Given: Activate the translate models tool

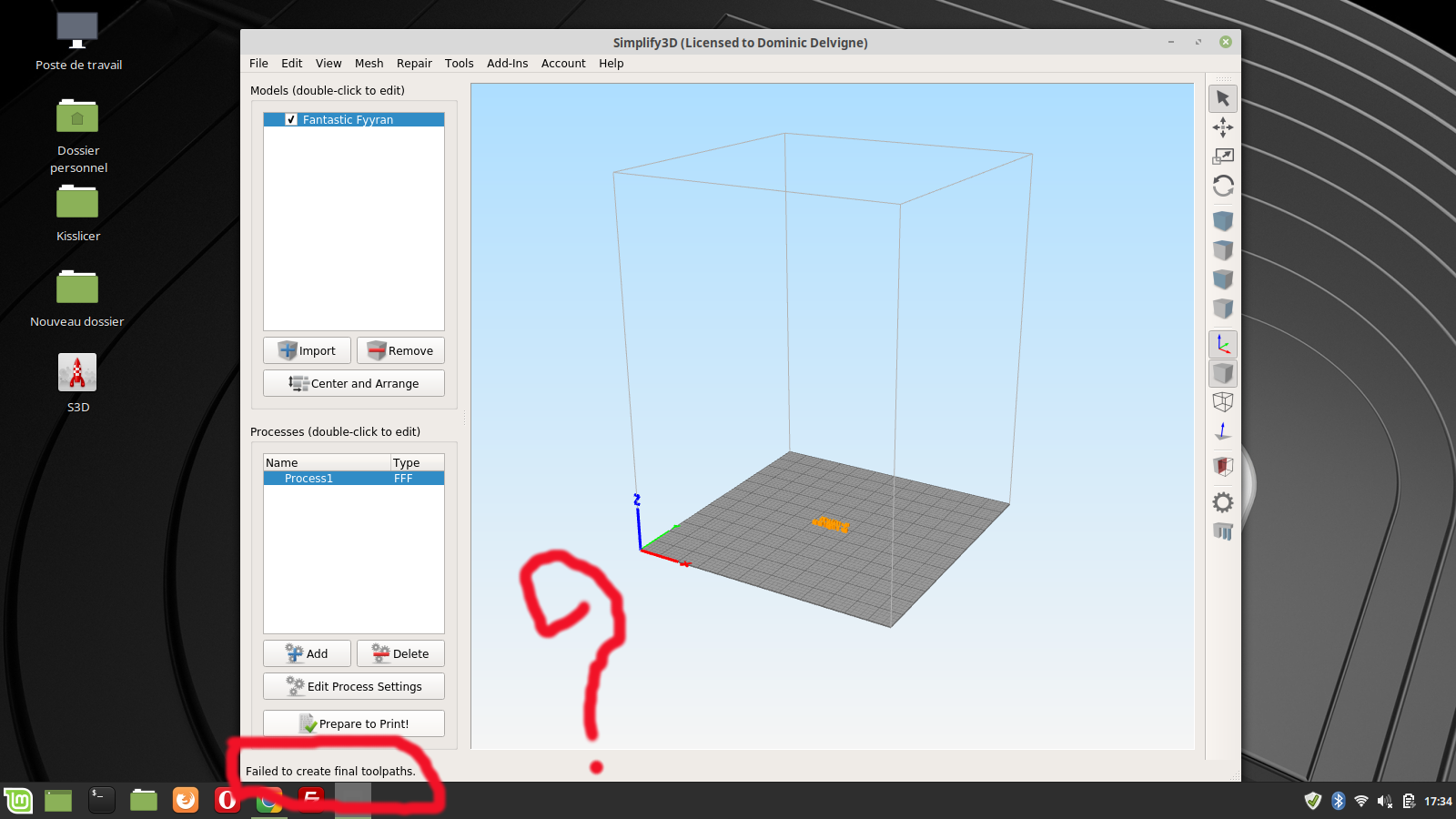Looking at the screenshot, I should 1223,127.
